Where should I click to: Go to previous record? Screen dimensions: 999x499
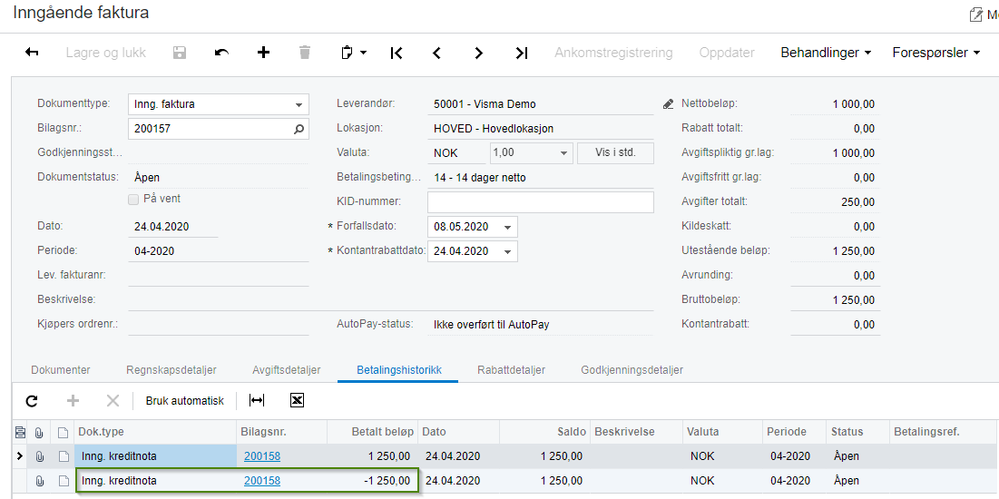pyautogui.click(x=436, y=53)
